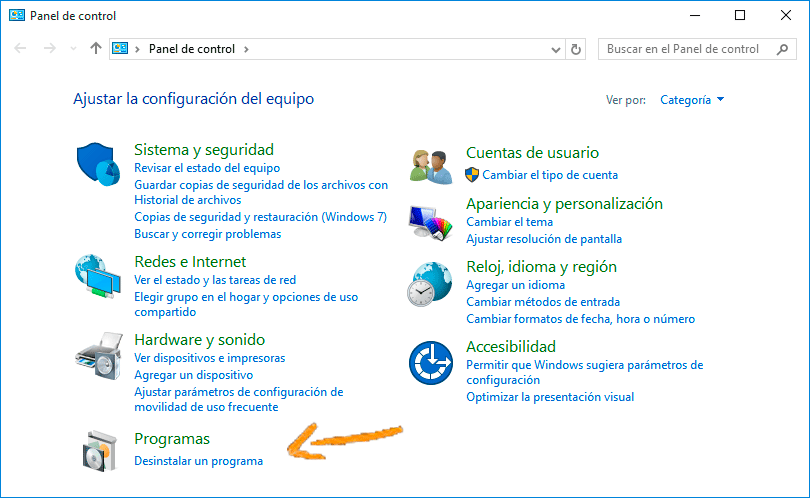Click the Sistema y seguridad shield icon
Image resolution: width=810 pixels, height=498 pixels.
coord(97,162)
